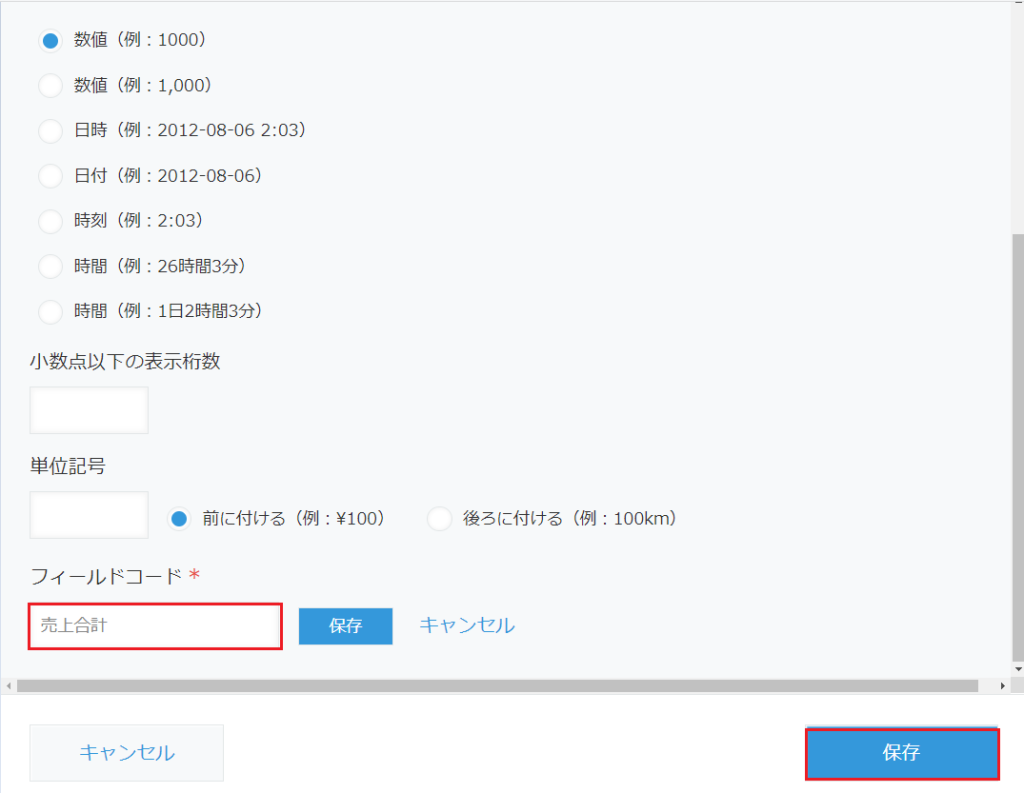Click the small 保存 button beside the field code
The image size is (1024, 793).
click(x=345, y=626)
